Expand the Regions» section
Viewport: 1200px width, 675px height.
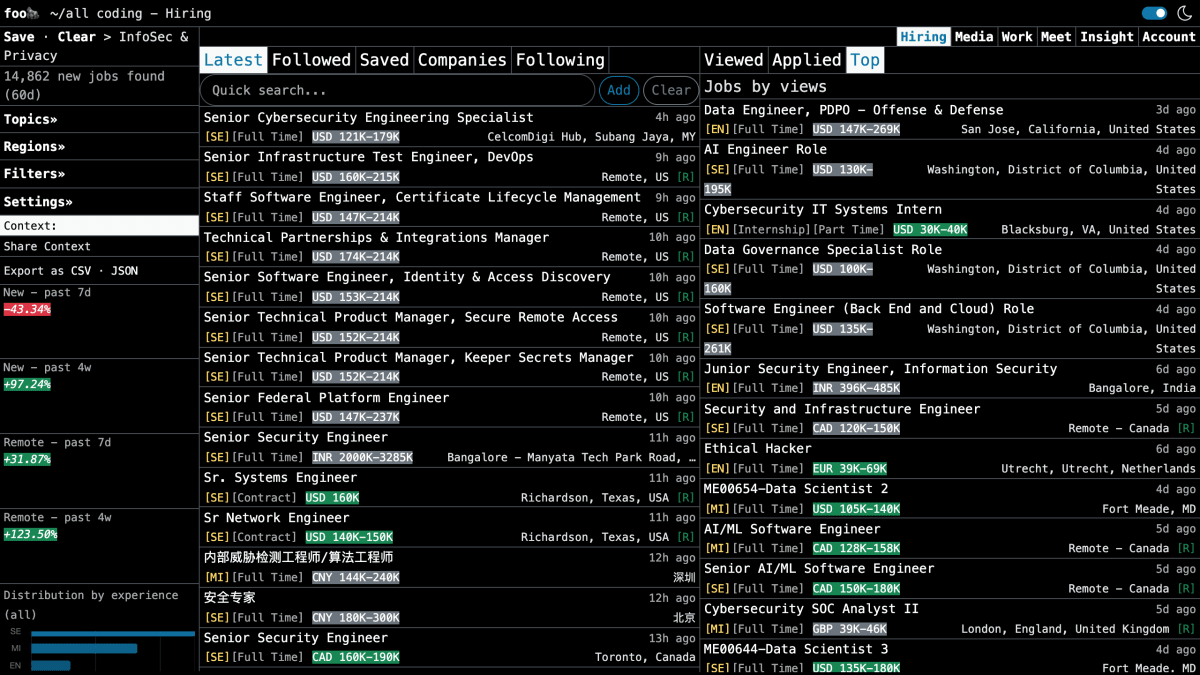pos(34,146)
